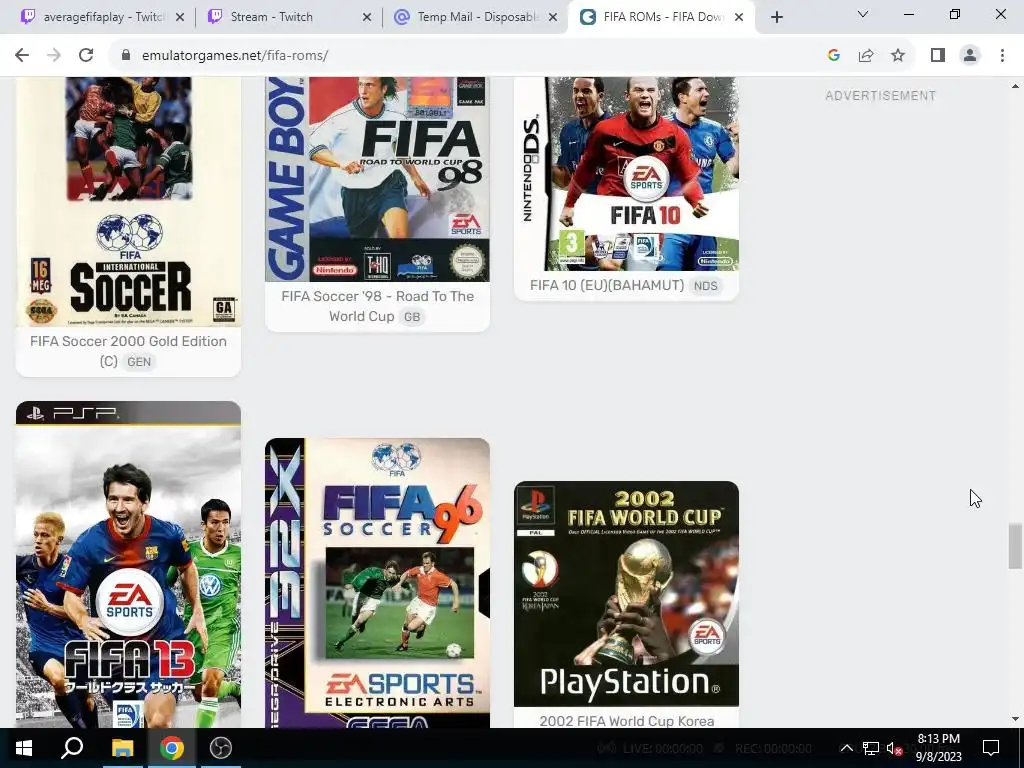The image size is (1024, 768).
Task: Switch to Temp Mail tab
Action: pyautogui.click(x=475, y=17)
